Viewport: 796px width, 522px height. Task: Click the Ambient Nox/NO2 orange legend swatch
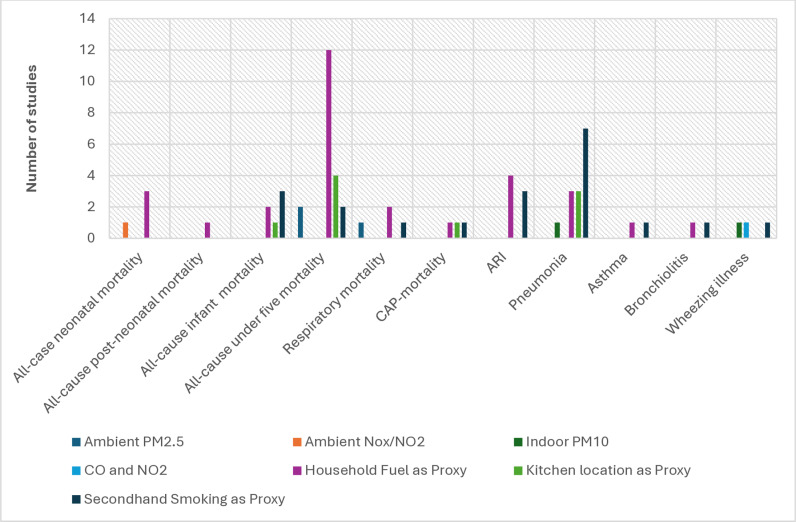pyautogui.click(x=297, y=442)
